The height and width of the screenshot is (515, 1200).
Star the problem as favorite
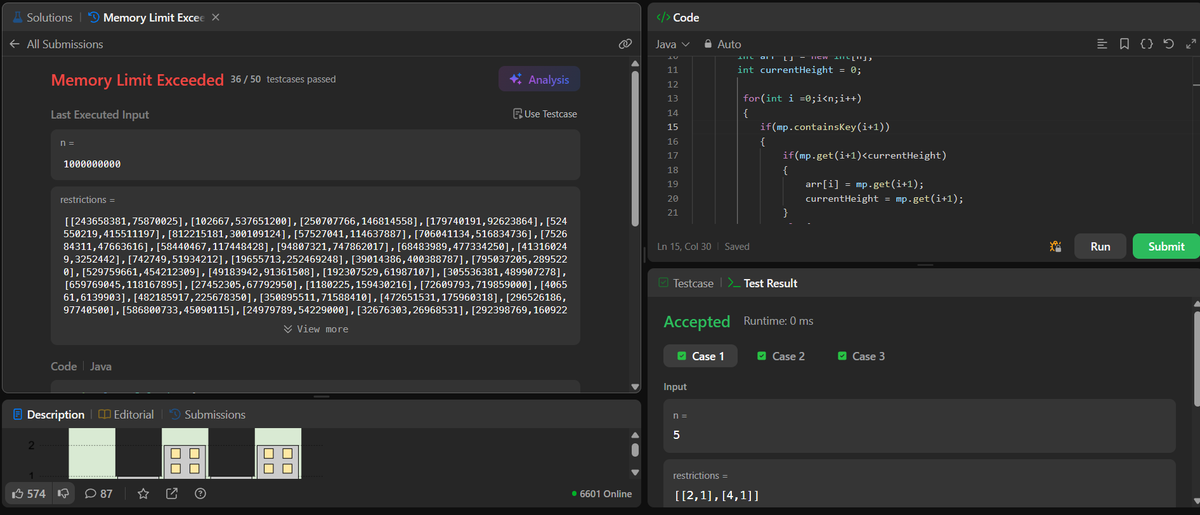pos(143,494)
